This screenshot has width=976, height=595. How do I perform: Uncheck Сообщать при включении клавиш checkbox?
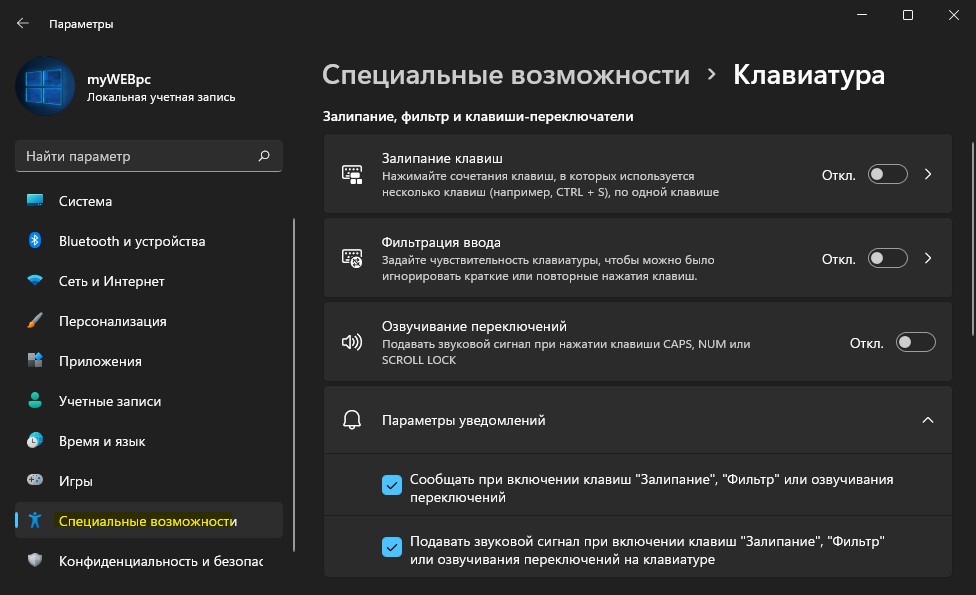coord(392,485)
